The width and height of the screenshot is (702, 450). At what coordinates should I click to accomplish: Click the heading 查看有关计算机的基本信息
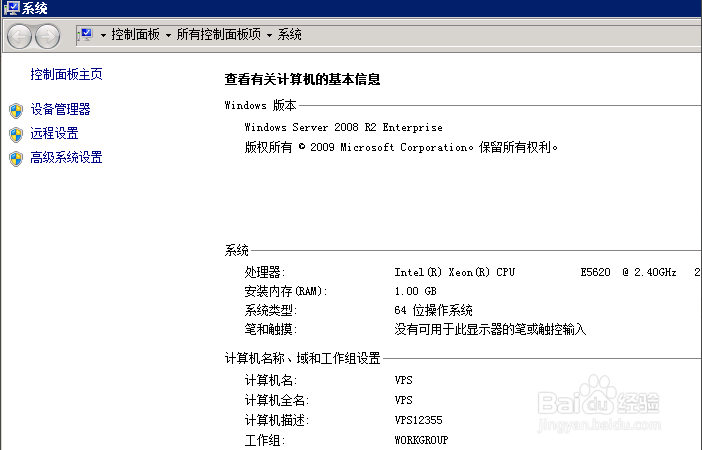[302, 79]
